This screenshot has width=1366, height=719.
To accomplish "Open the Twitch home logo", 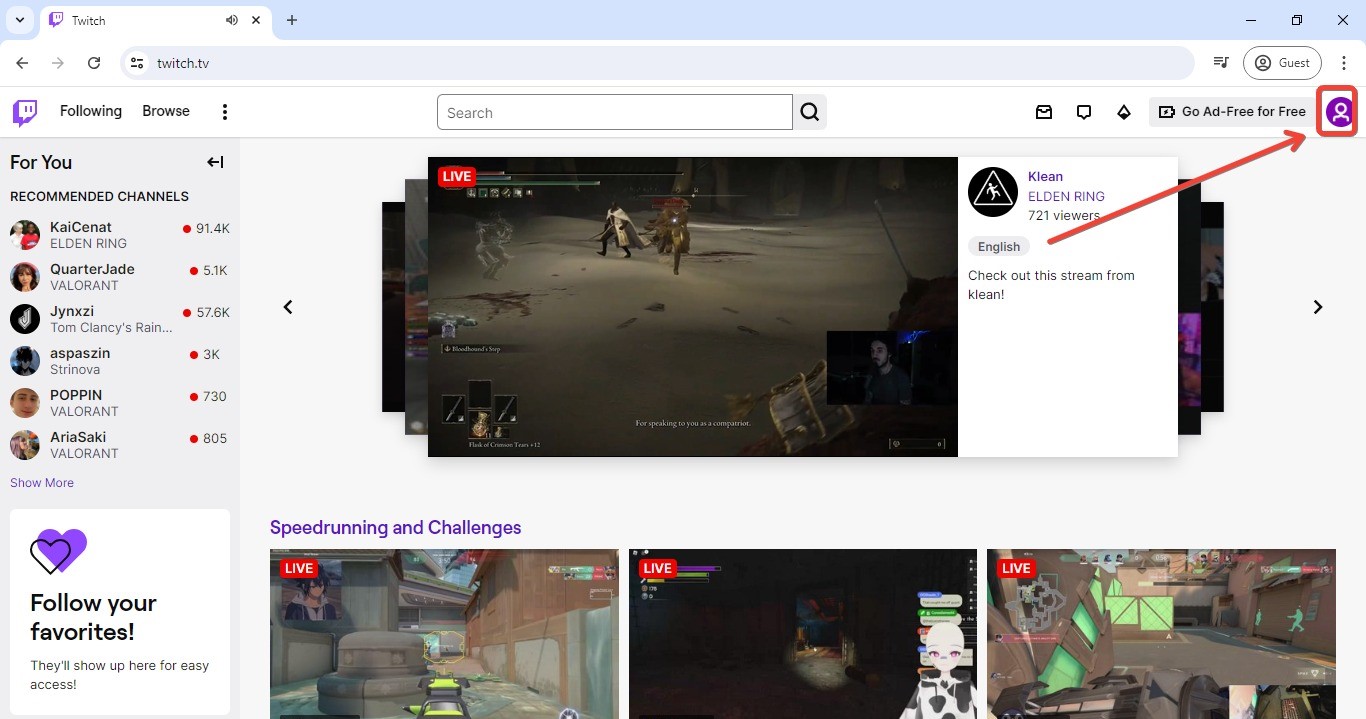I will 24,111.
